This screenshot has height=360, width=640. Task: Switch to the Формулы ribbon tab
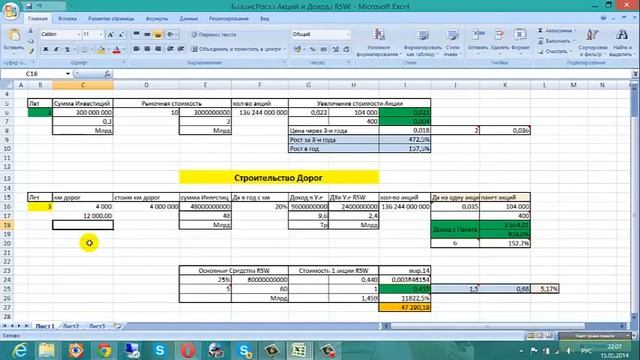pos(157,19)
